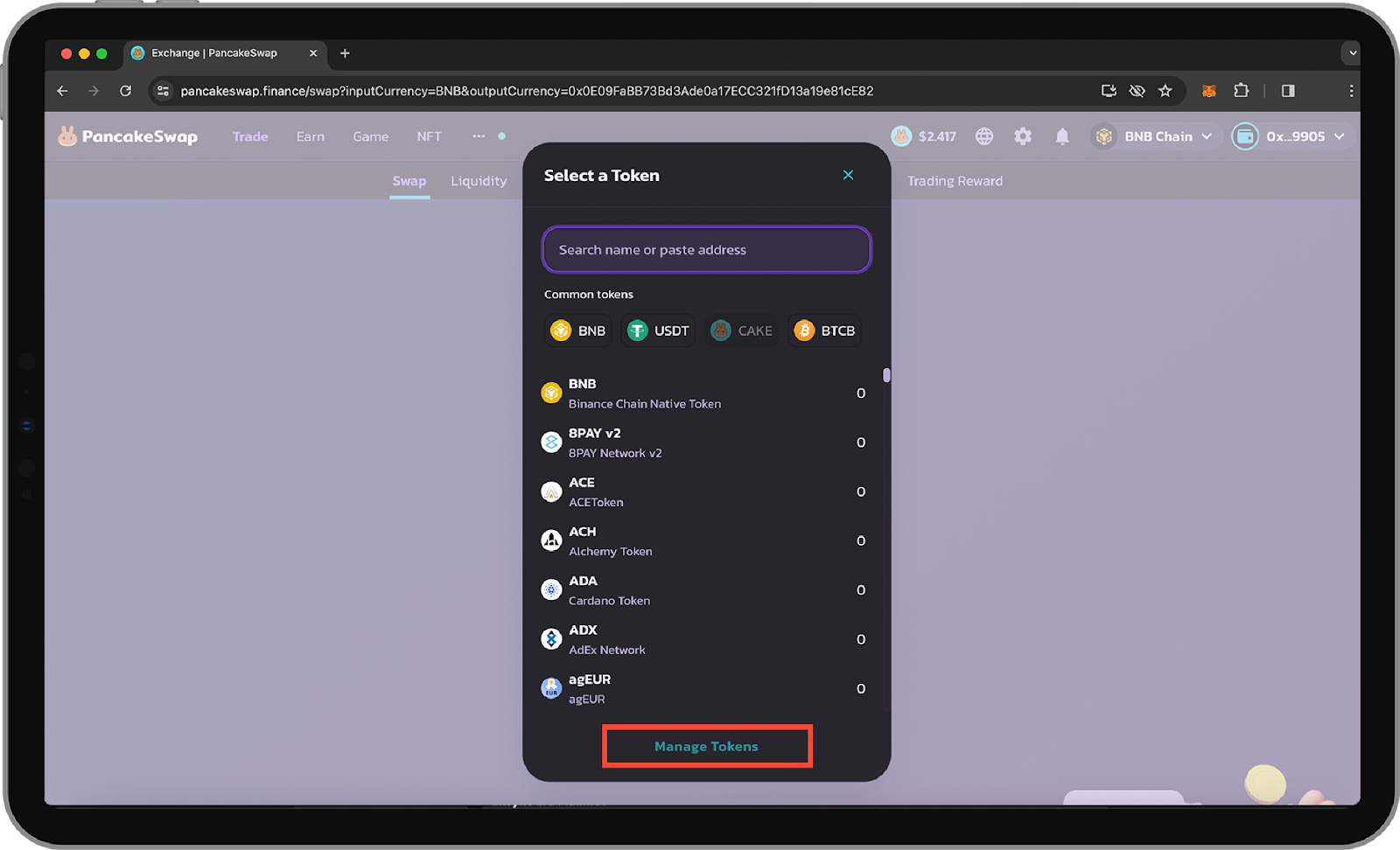Viewport: 1400px width, 850px height.
Task: Choose USDT from common tokens
Action: (659, 331)
